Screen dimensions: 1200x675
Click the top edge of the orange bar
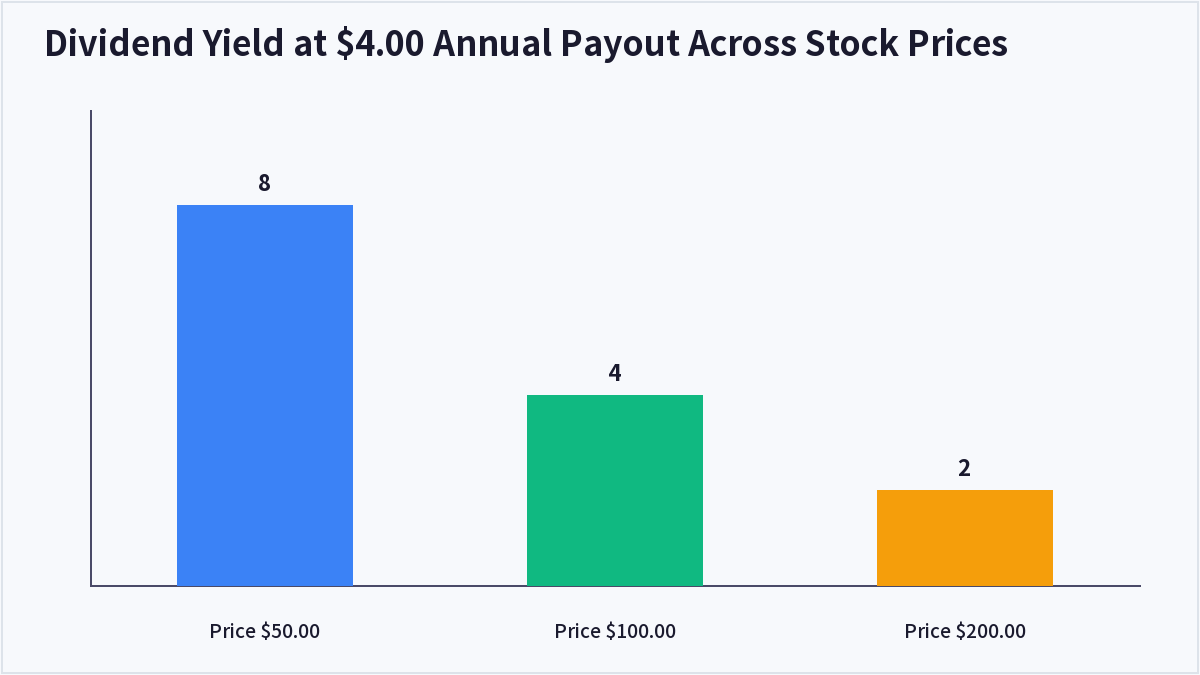965,491
